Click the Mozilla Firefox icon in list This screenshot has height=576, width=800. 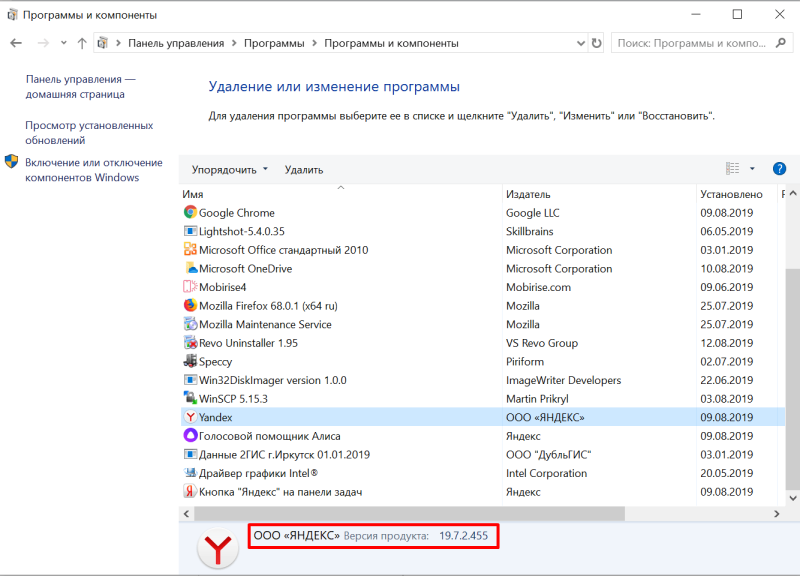point(190,305)
